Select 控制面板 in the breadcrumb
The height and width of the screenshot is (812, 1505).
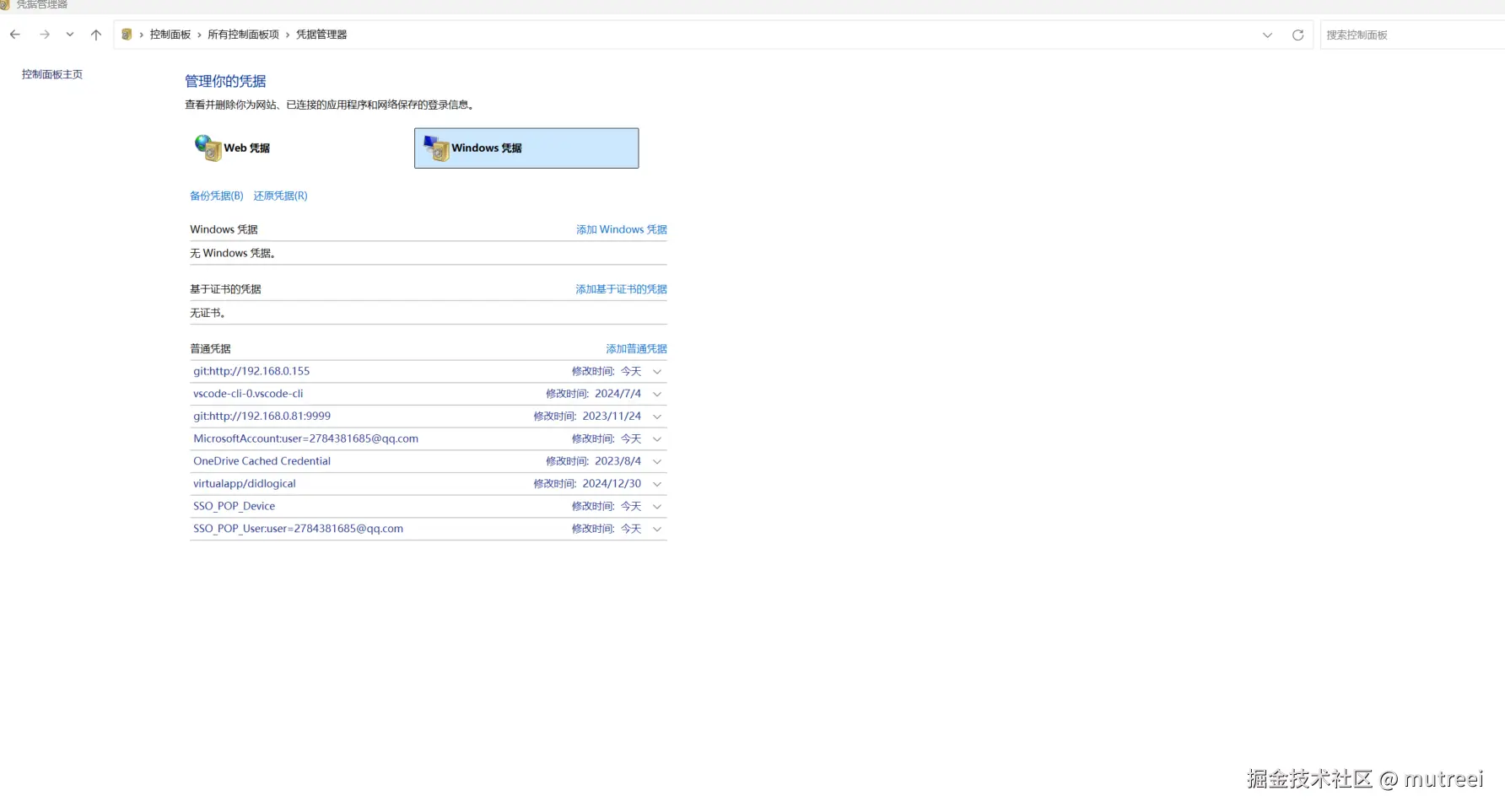coord(170,35)
